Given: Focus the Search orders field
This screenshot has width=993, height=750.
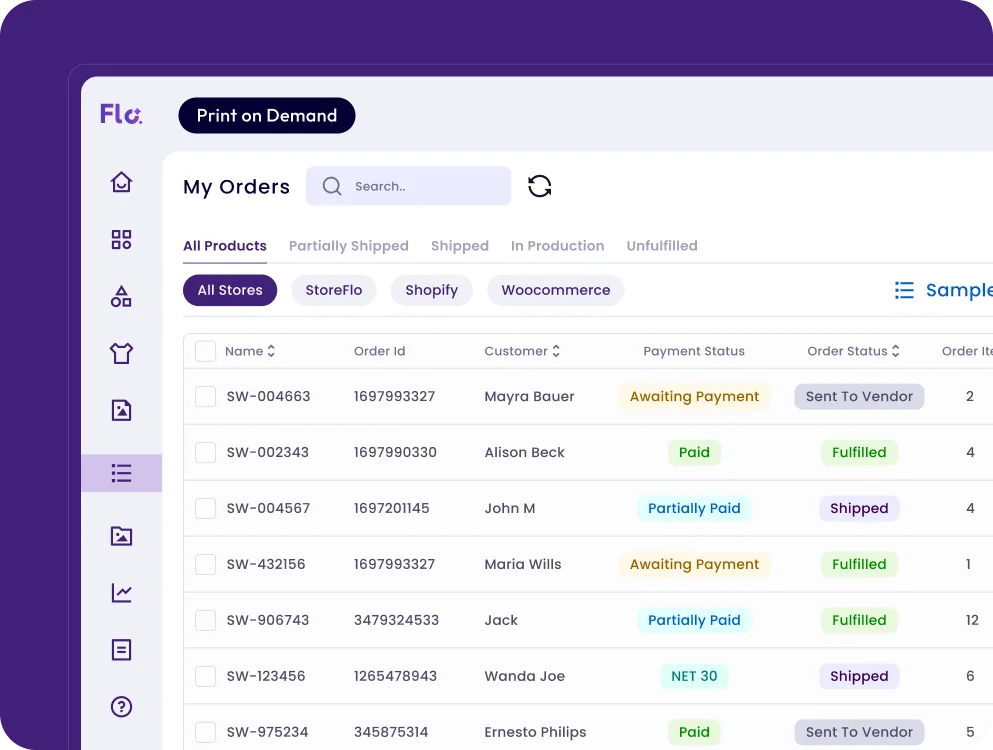Looking at the screenshot, I should pos(408,186).
